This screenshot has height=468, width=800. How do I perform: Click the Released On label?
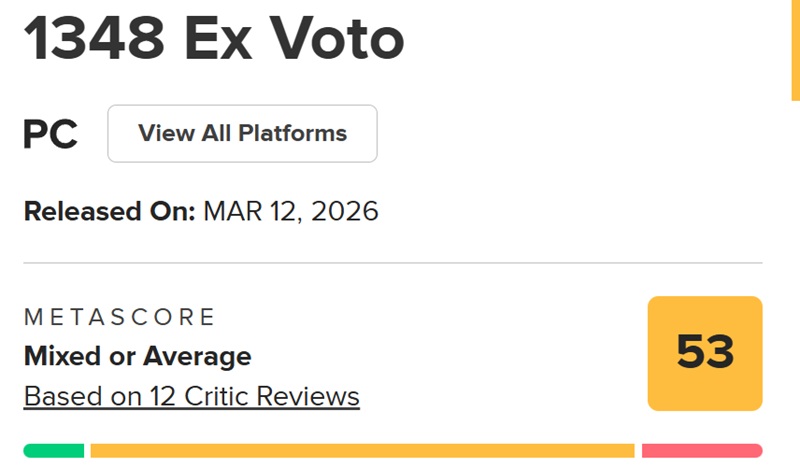[109, 212]
